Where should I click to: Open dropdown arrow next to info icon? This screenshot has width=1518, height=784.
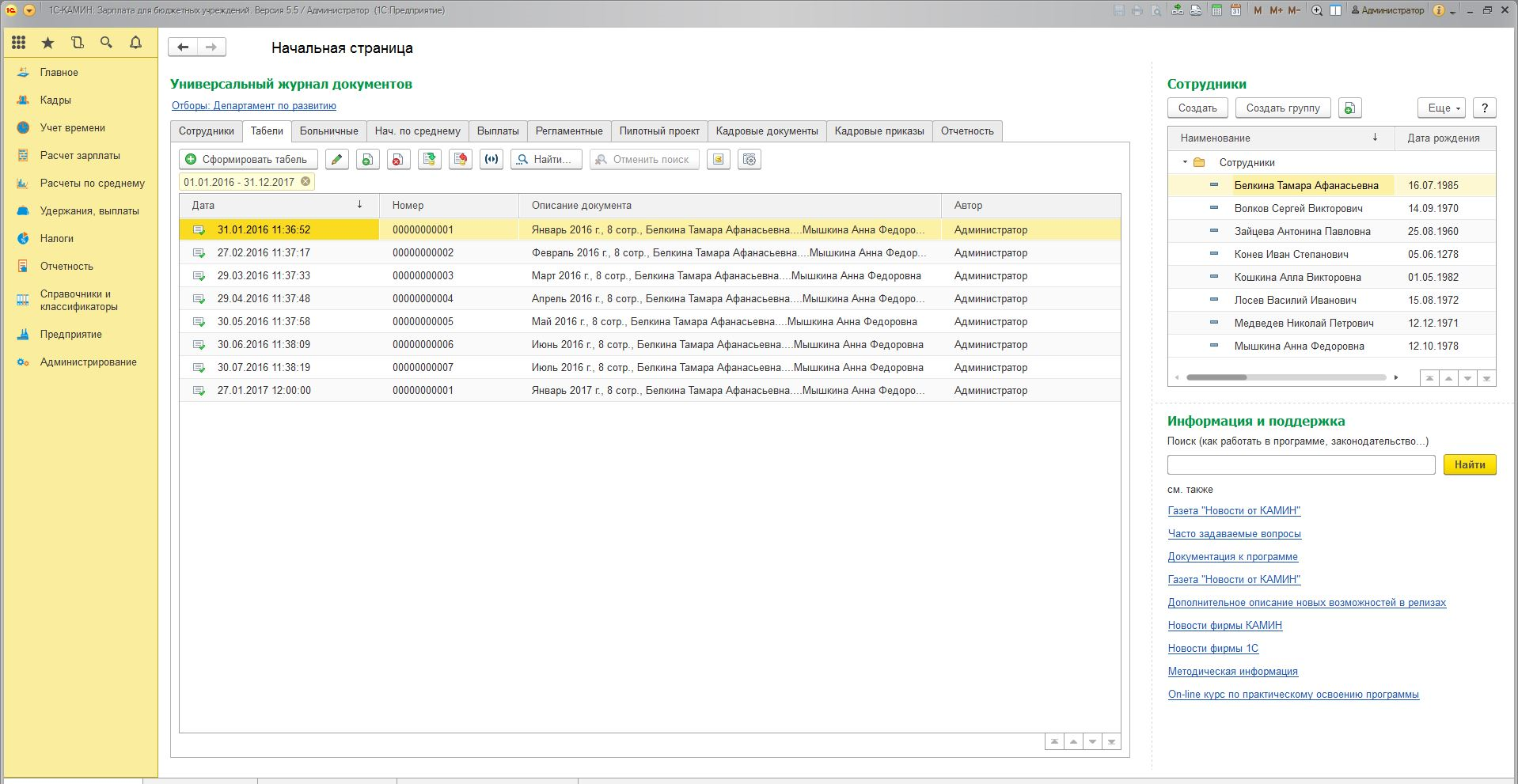coord(1453,11)
